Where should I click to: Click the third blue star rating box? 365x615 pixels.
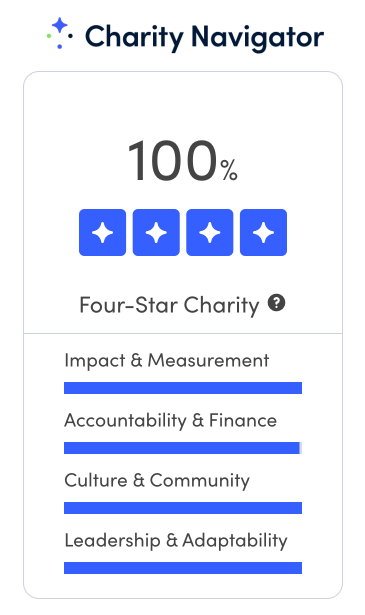pyautogui.click(x=210, y=233)
